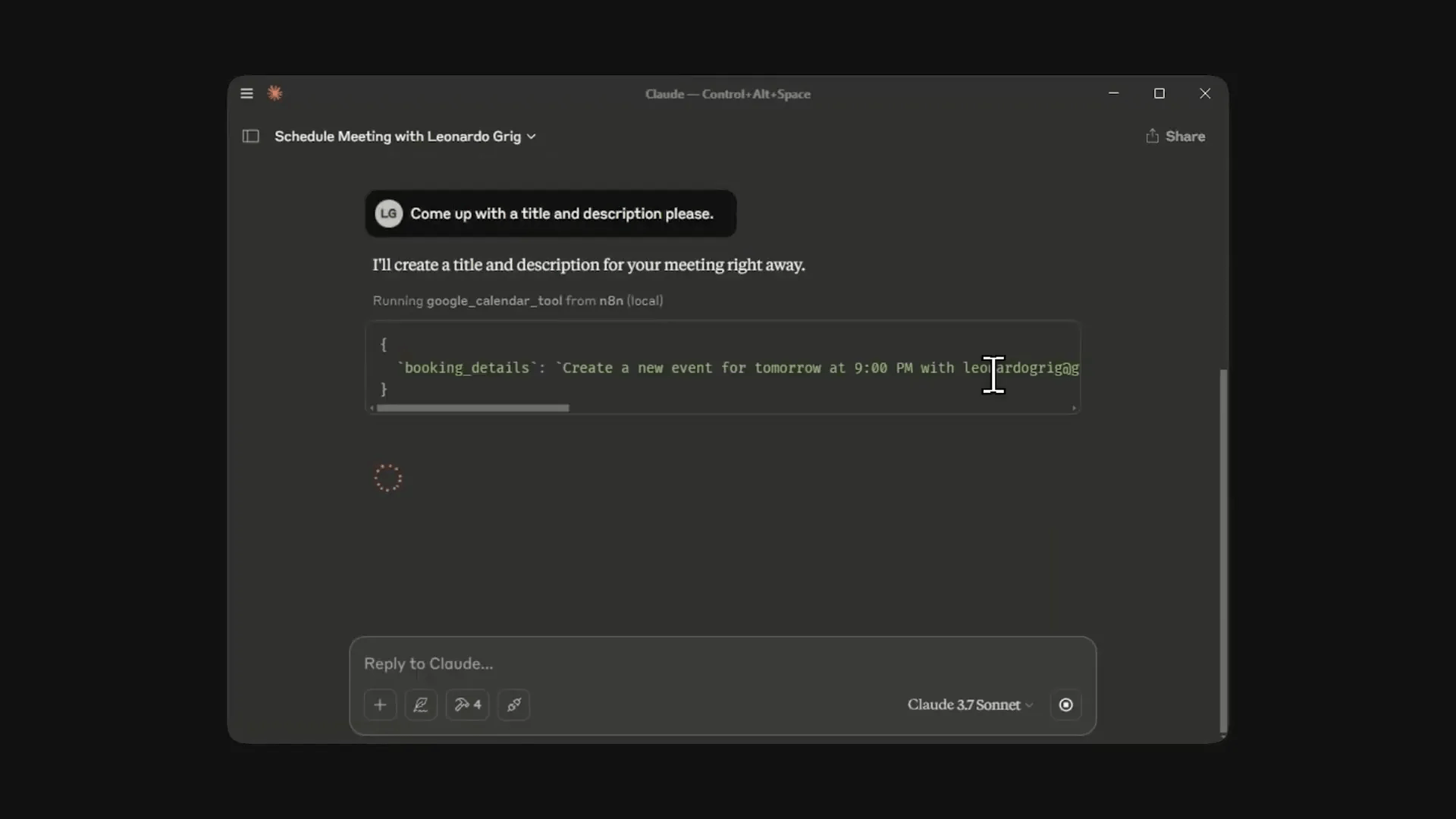Viewport: 1456px width, 819px height.
Task: Focus the Reply to Claude input field
Action: 722,664
